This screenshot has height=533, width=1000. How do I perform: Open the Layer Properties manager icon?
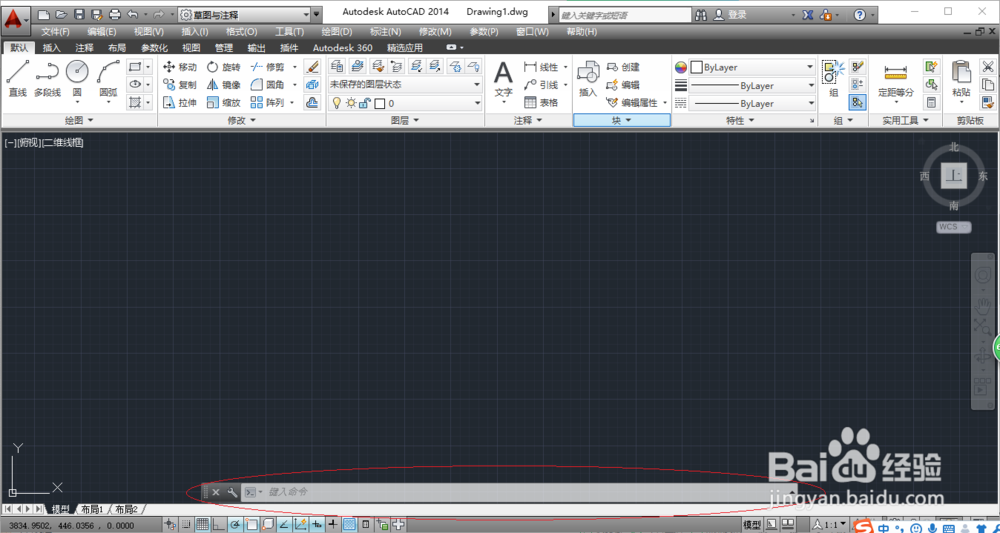point(337,66)
